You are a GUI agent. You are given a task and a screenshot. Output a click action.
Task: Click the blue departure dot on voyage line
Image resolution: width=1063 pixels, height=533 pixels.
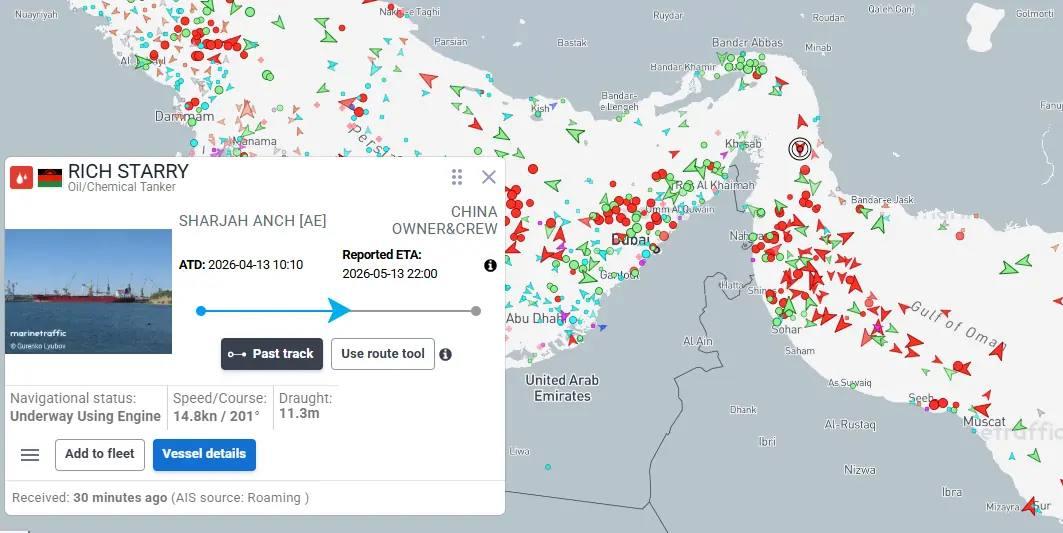click(x=202, y=311)
